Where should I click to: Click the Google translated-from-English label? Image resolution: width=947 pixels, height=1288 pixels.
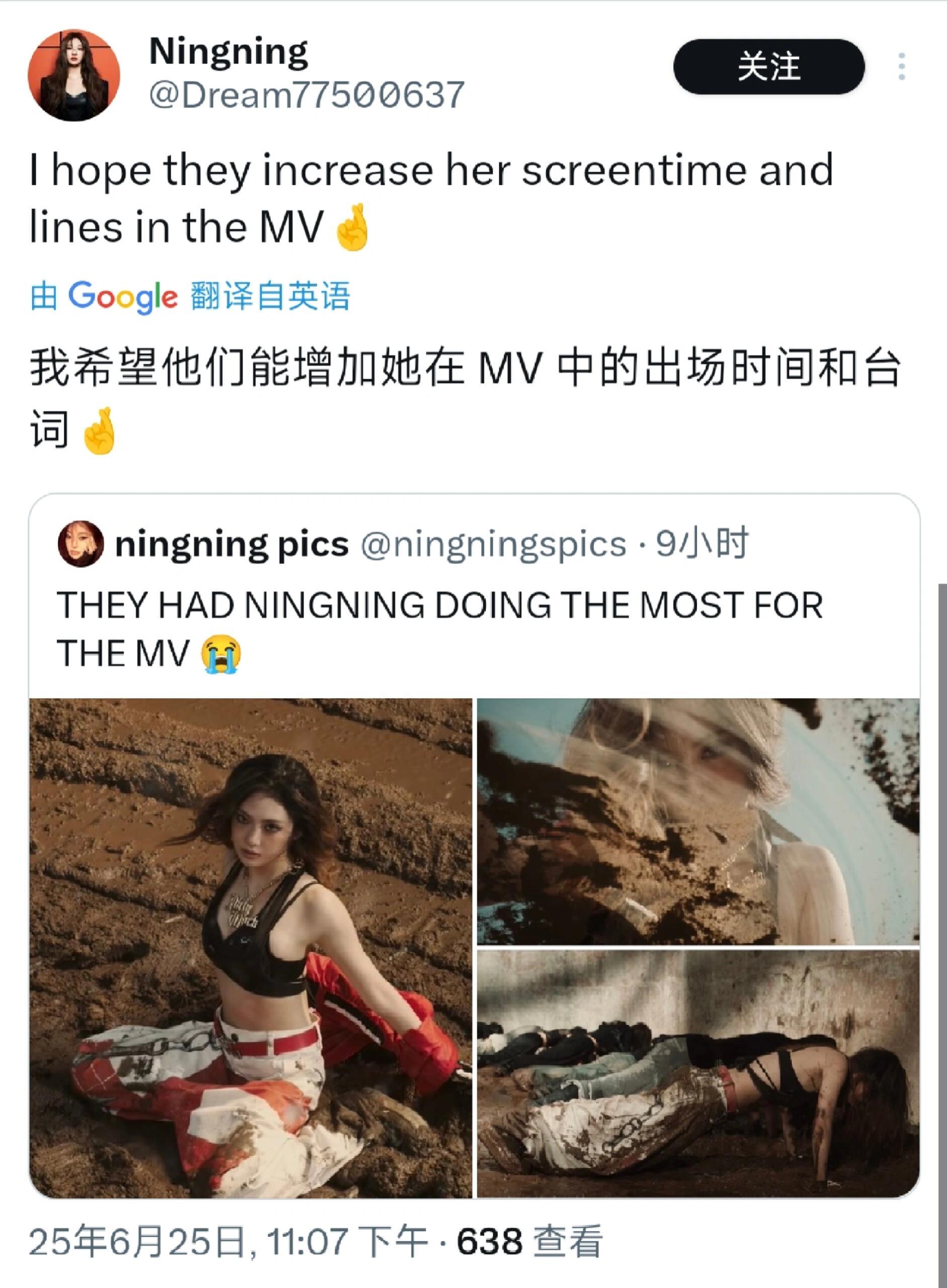190,296
